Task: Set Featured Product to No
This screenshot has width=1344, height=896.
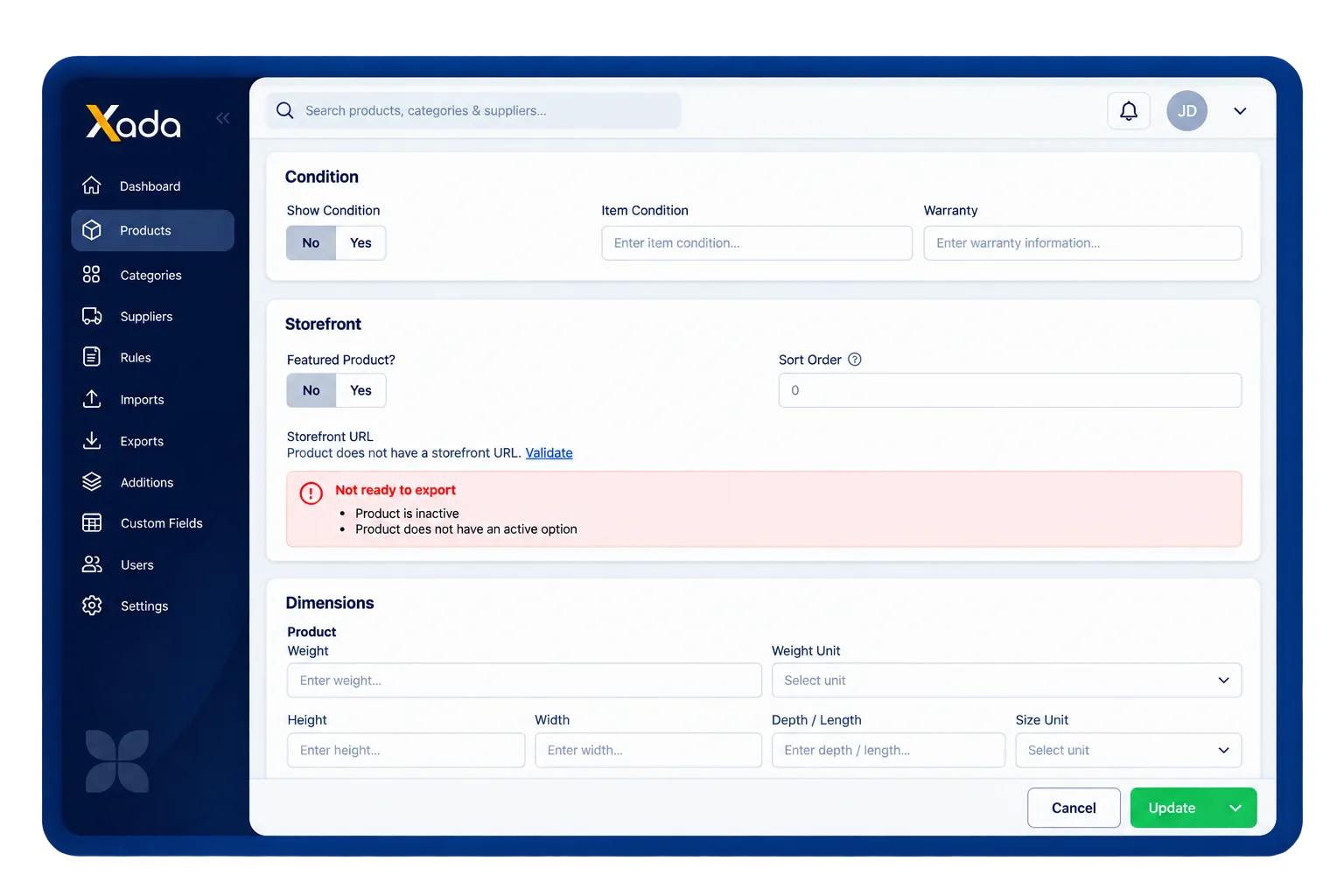Action: click(311, 390)
